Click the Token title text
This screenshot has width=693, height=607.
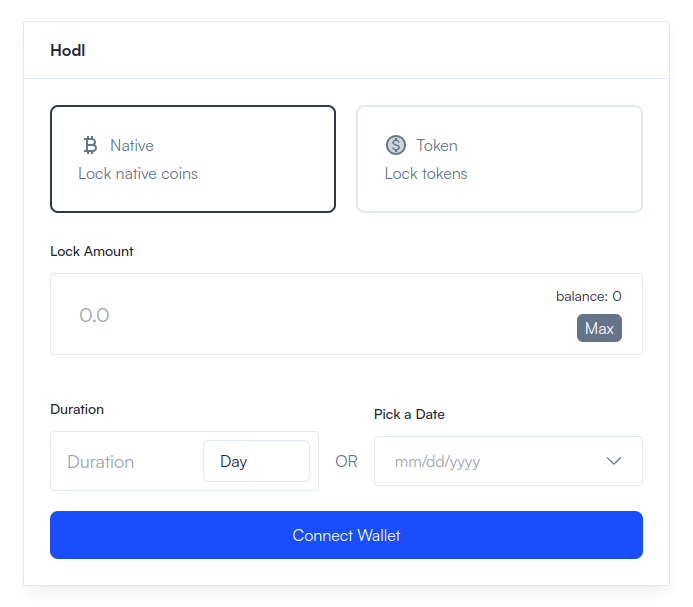pyautogui.click(x=437, y=145)
